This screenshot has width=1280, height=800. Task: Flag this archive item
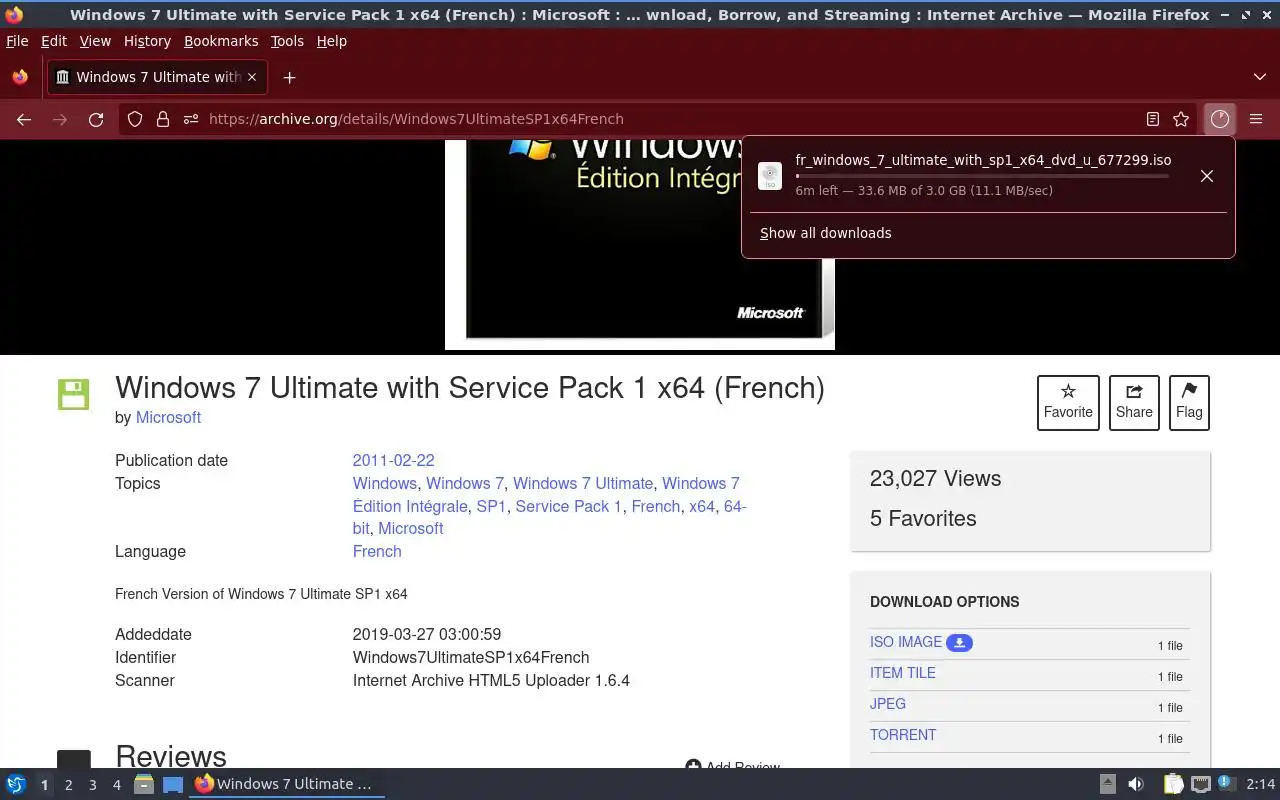(1189, 402)
